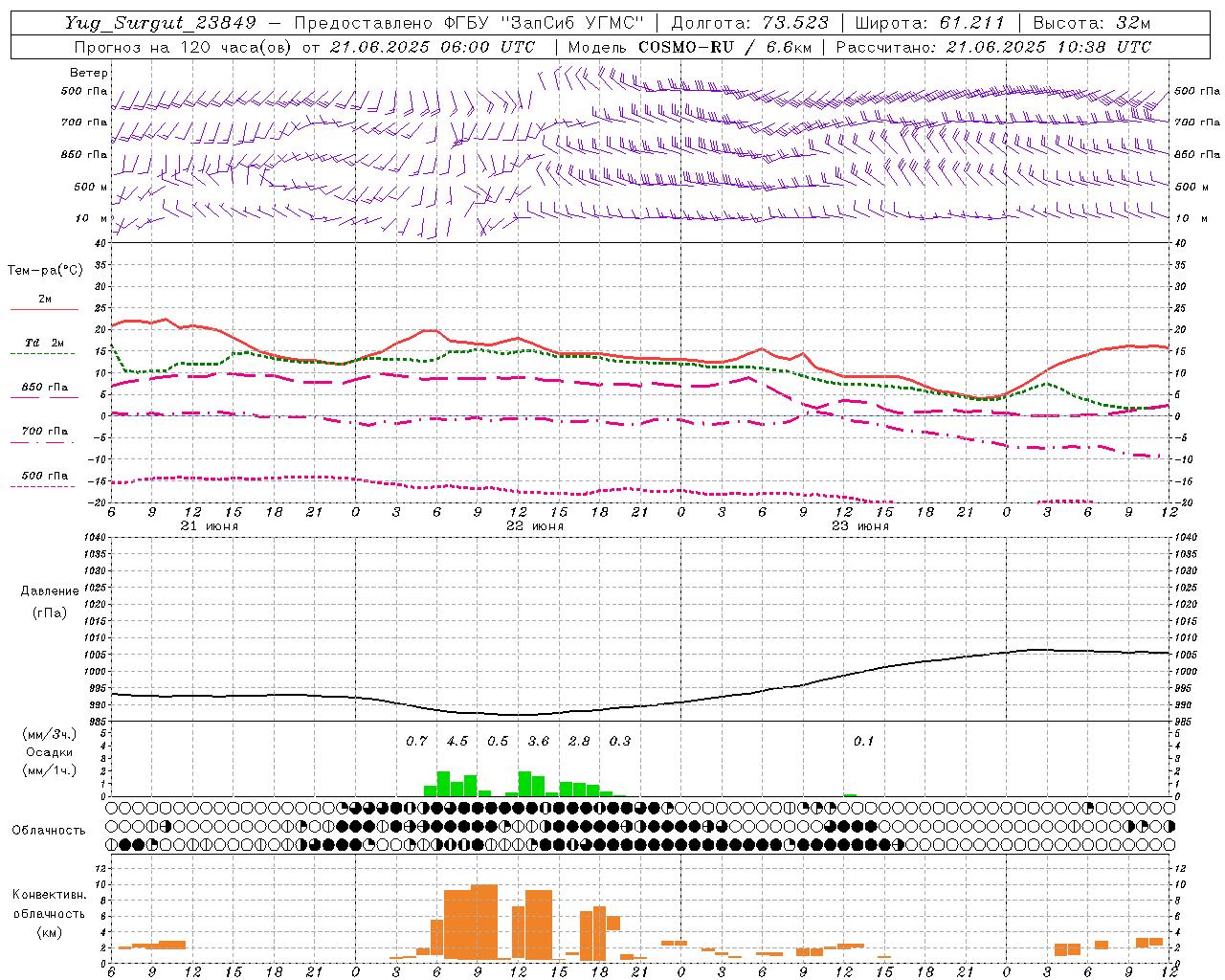Click the Осадки precipitation label

point(50,753)
